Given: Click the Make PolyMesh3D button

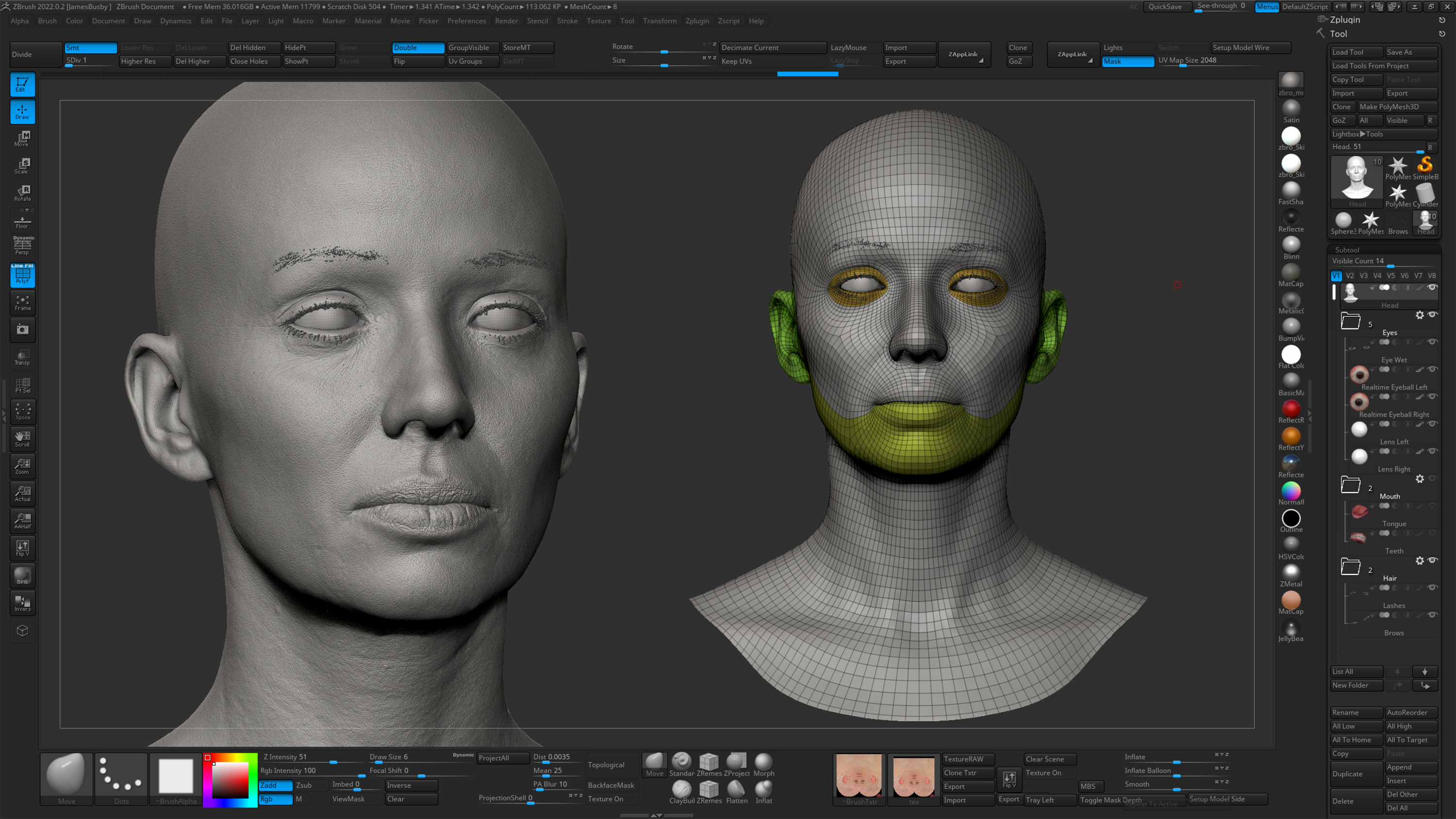Looking at the screenshot, I should pyautogui.click(x=1397, y=107).
